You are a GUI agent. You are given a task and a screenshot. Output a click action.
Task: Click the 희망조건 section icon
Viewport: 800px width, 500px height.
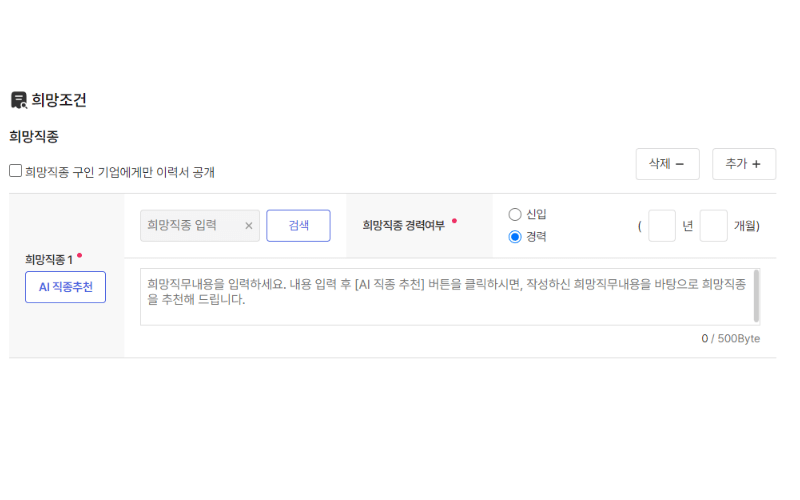pyautogui.click(x=19, y=100)
